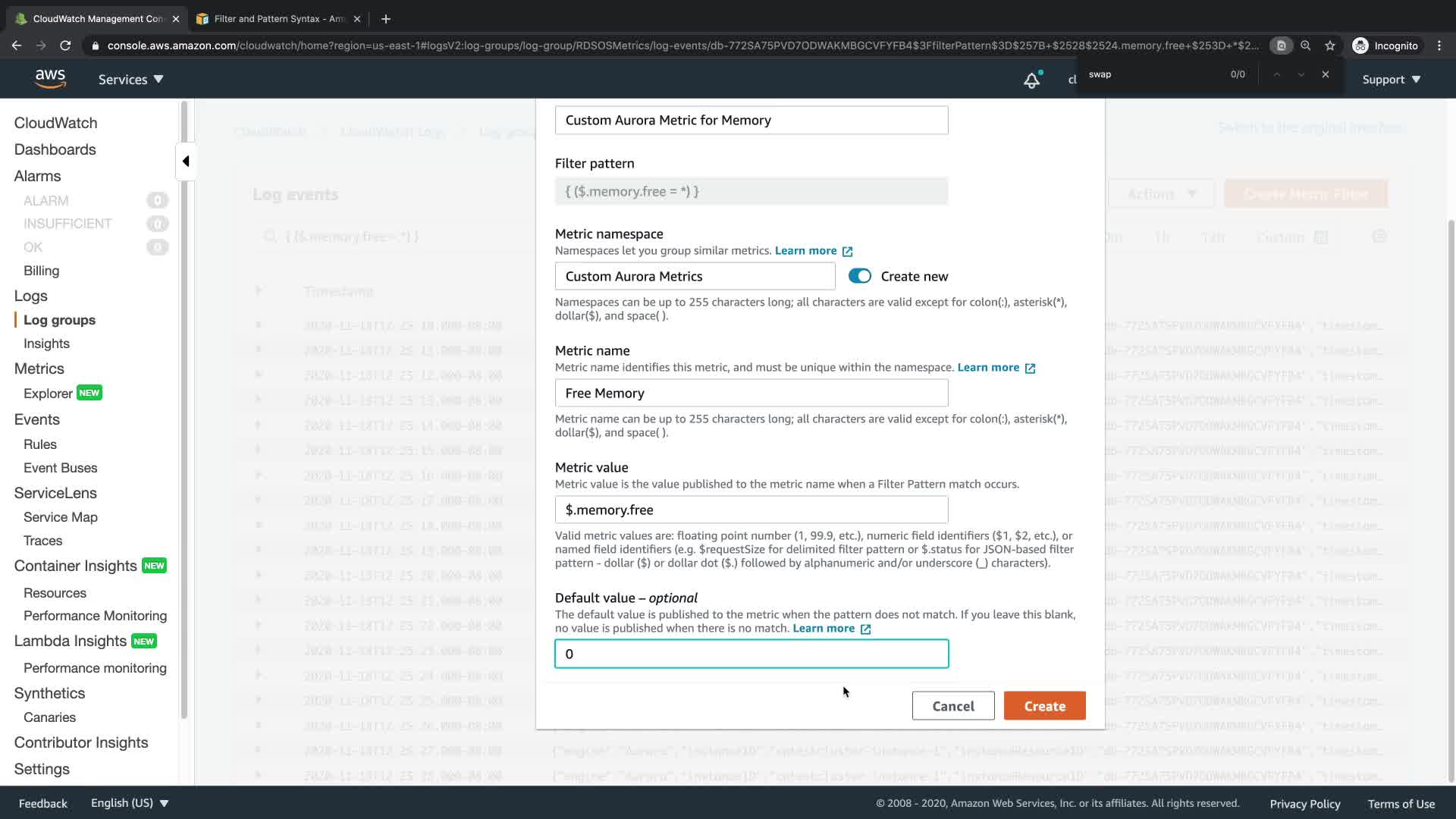Click the orange Create button
1456x819 pixels.
click(1044, 706)
